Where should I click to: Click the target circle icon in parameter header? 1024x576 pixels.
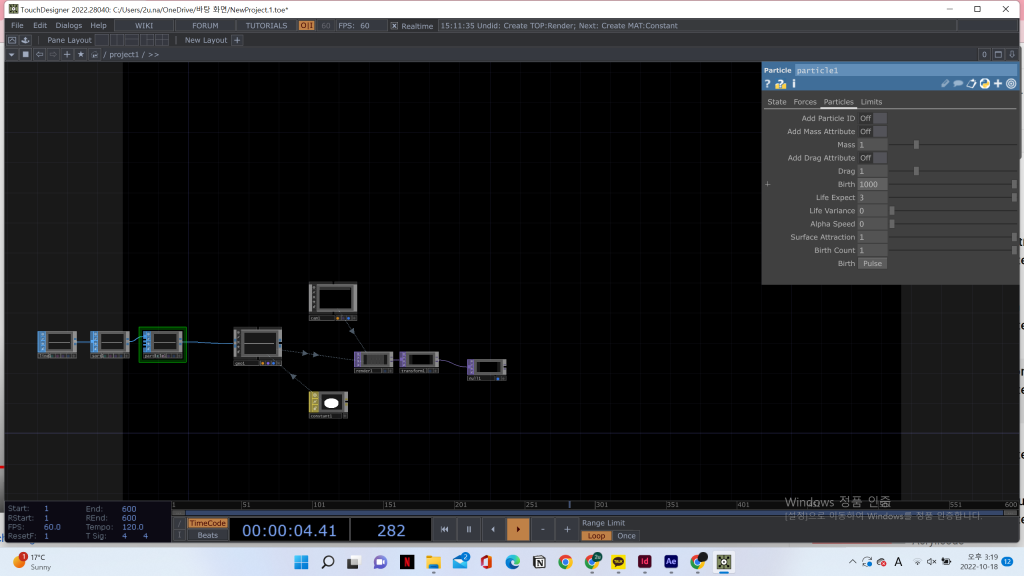[x=1011, y=84]
